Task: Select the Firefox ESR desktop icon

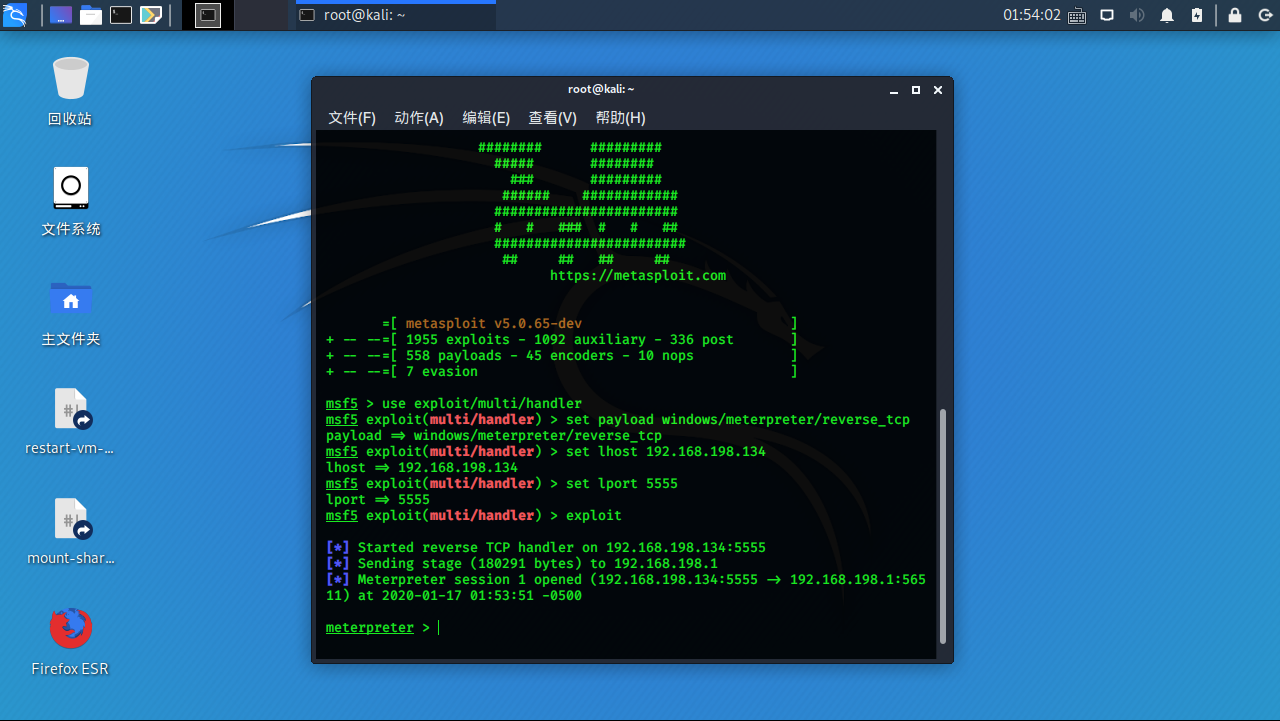Action: point(70,641)
